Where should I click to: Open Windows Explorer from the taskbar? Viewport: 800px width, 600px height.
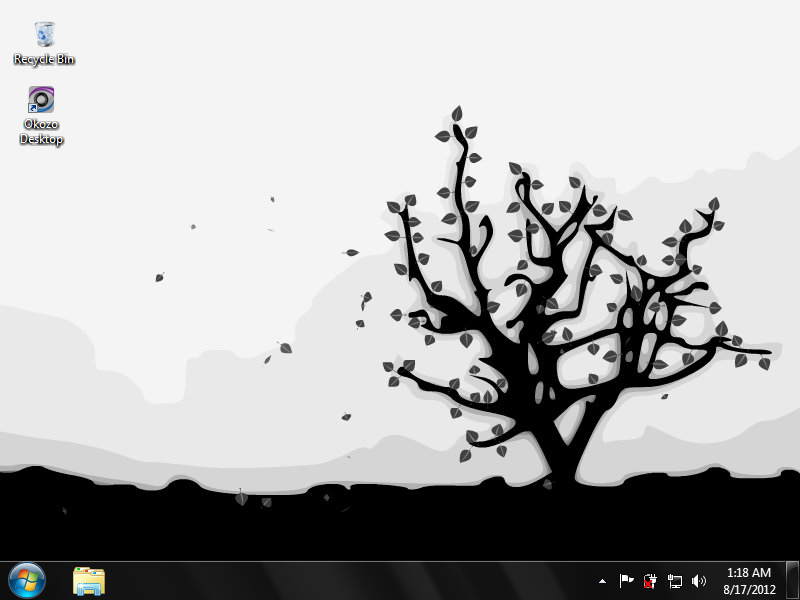[x=89, y=581]
